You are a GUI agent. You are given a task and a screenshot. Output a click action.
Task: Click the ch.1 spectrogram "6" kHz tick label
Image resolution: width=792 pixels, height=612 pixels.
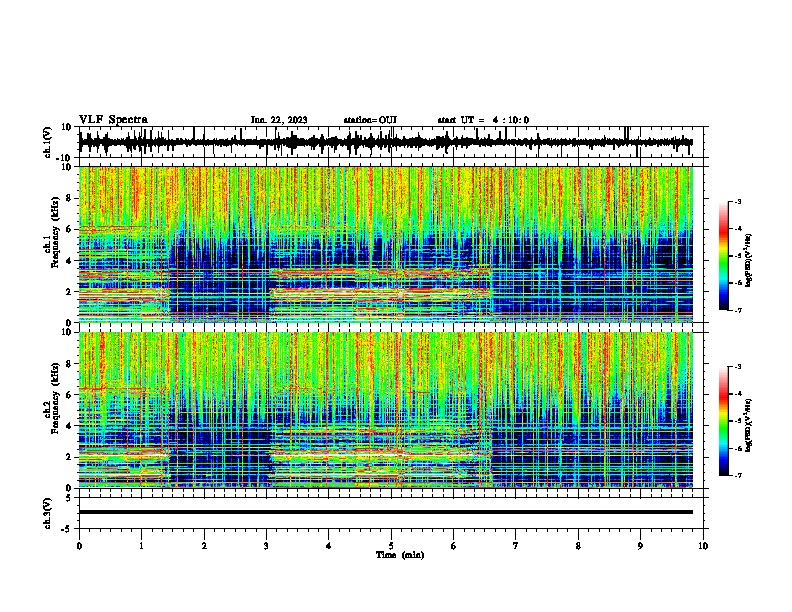70,229
